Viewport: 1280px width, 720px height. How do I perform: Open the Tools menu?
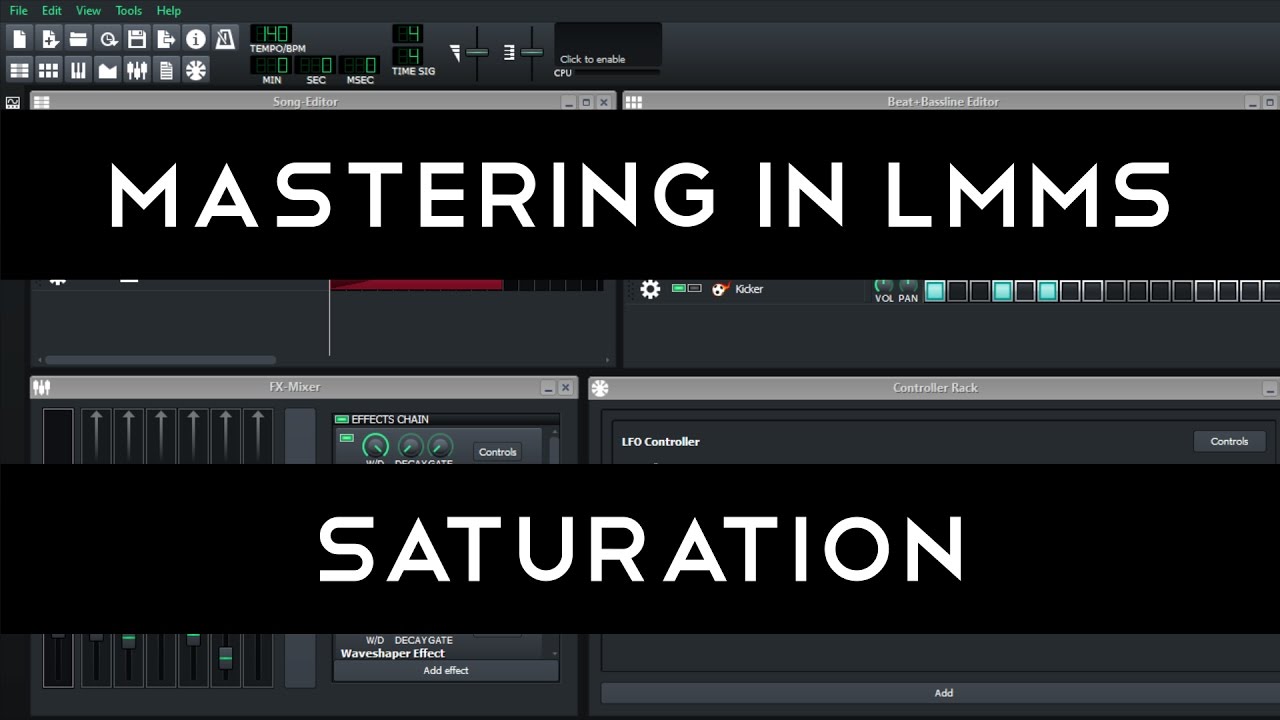pos(129,10)
